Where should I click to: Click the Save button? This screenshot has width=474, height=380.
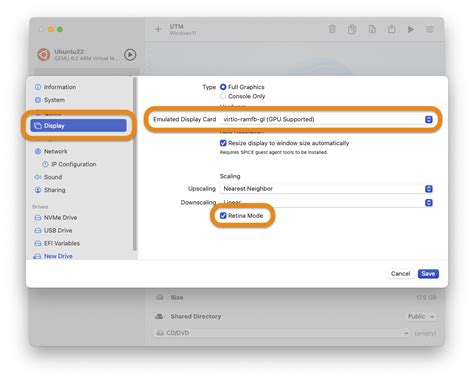tap(428, 274)
